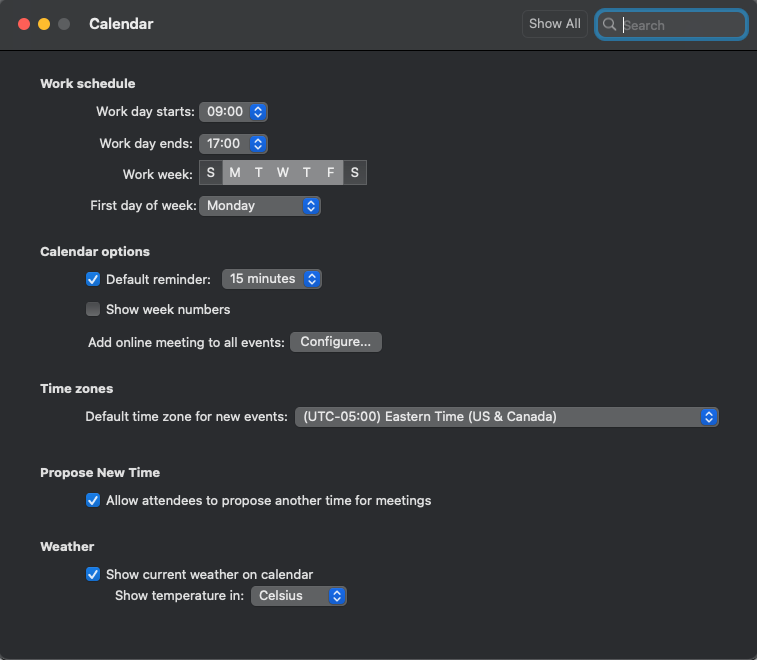Open the 15 minutes reminder dropdown

tap(272, 279)
